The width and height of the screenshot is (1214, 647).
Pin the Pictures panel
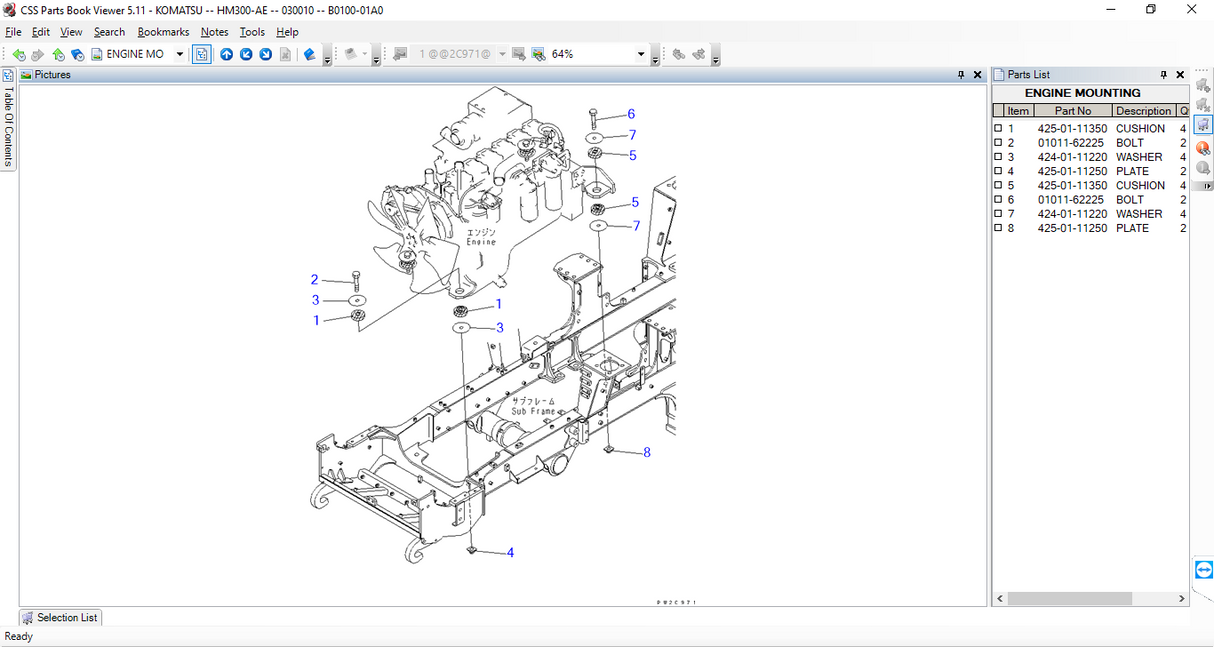(961, 75)
